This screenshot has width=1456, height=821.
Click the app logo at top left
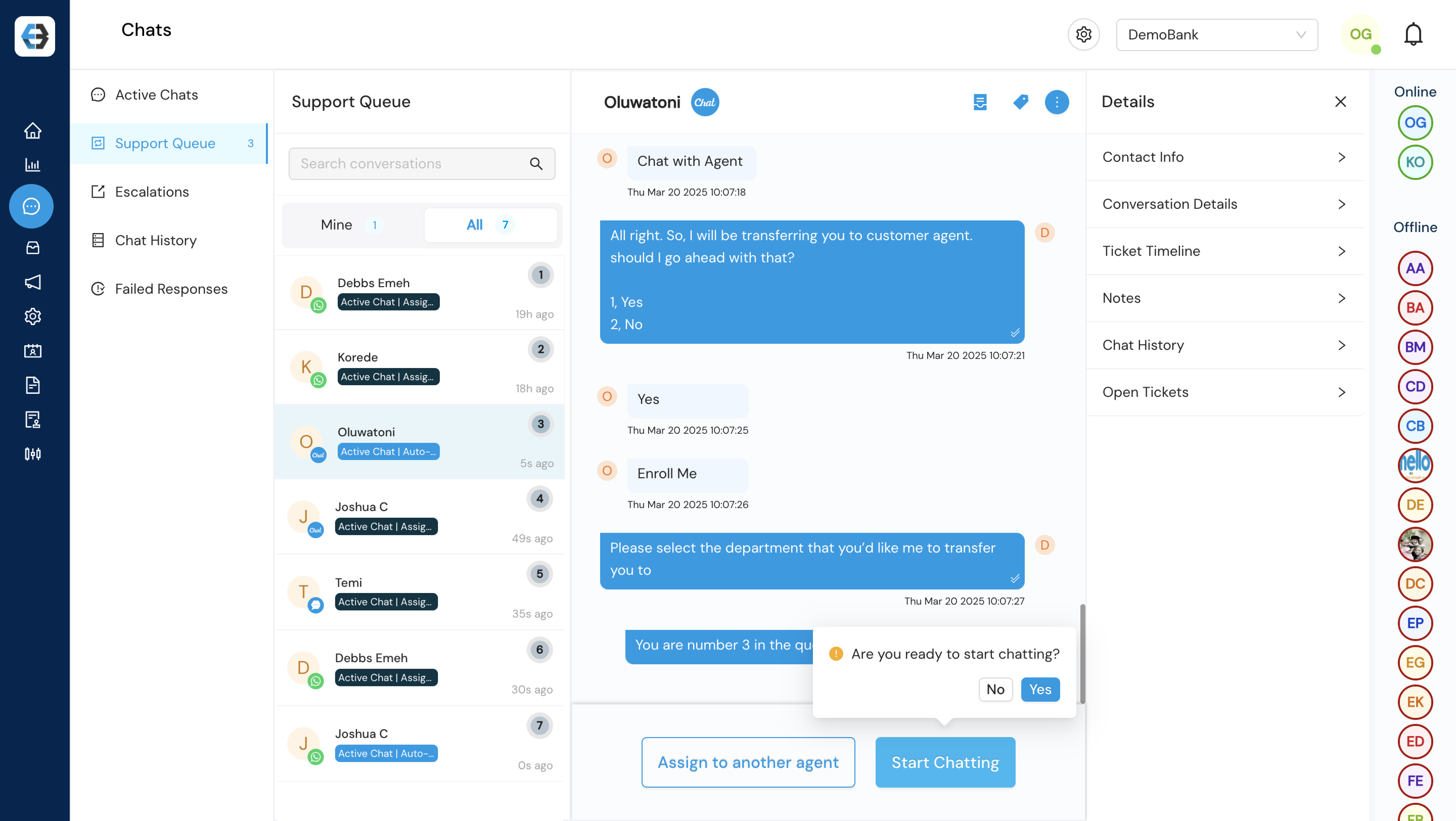[x=35, y=36]
